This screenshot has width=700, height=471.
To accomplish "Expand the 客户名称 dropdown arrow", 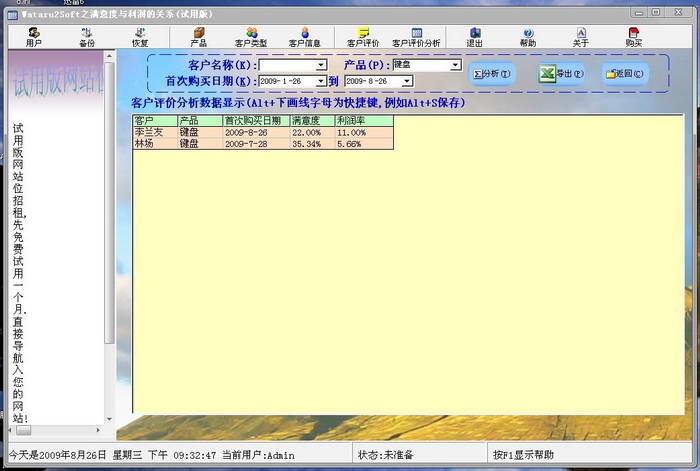I will coord(321,66).
